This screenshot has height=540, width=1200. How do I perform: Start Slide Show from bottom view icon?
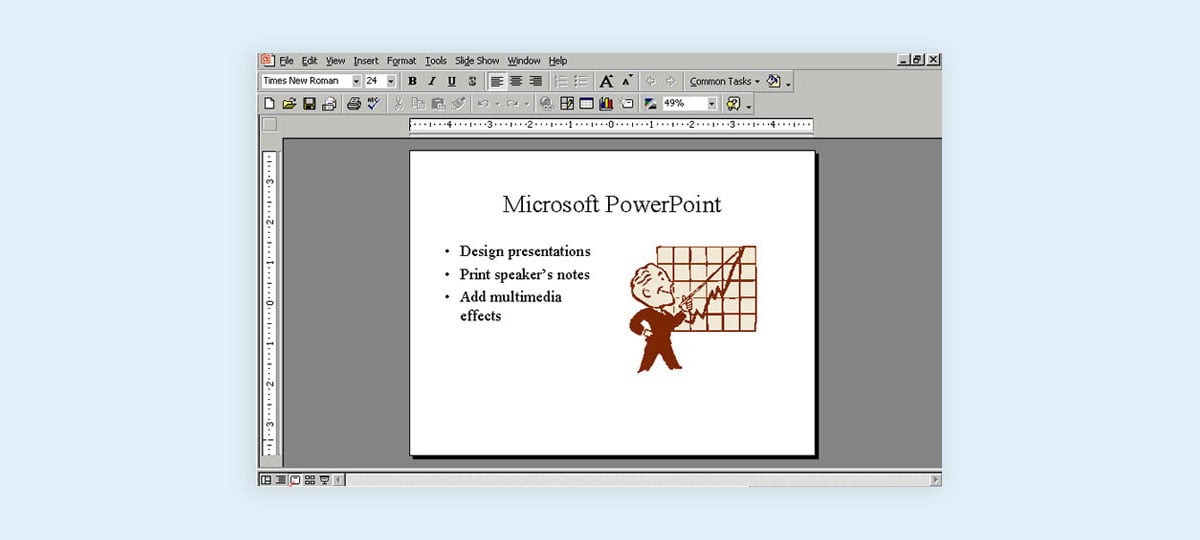click(324, 480)
